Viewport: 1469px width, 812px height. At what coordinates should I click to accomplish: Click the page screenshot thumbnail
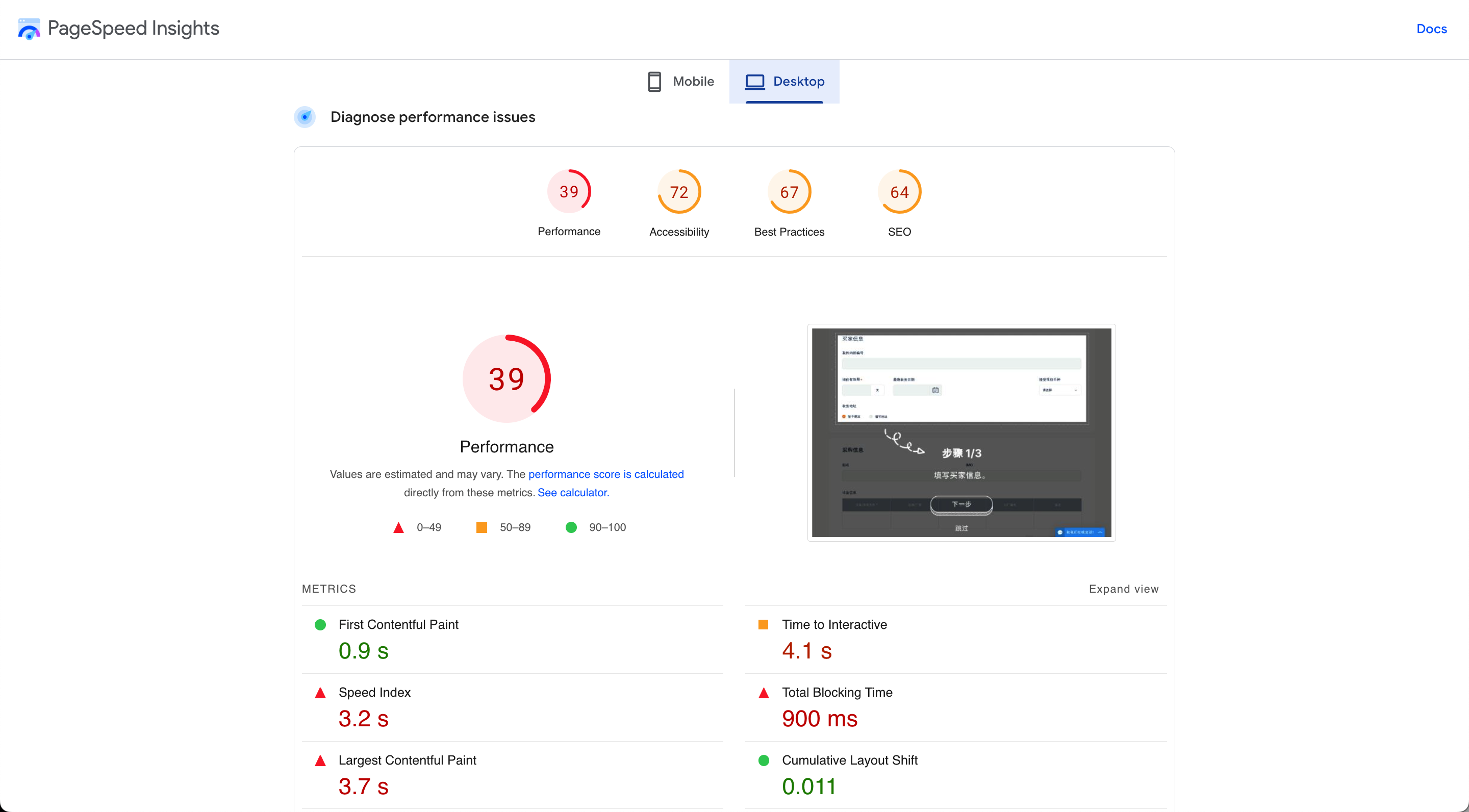[961, 432]
